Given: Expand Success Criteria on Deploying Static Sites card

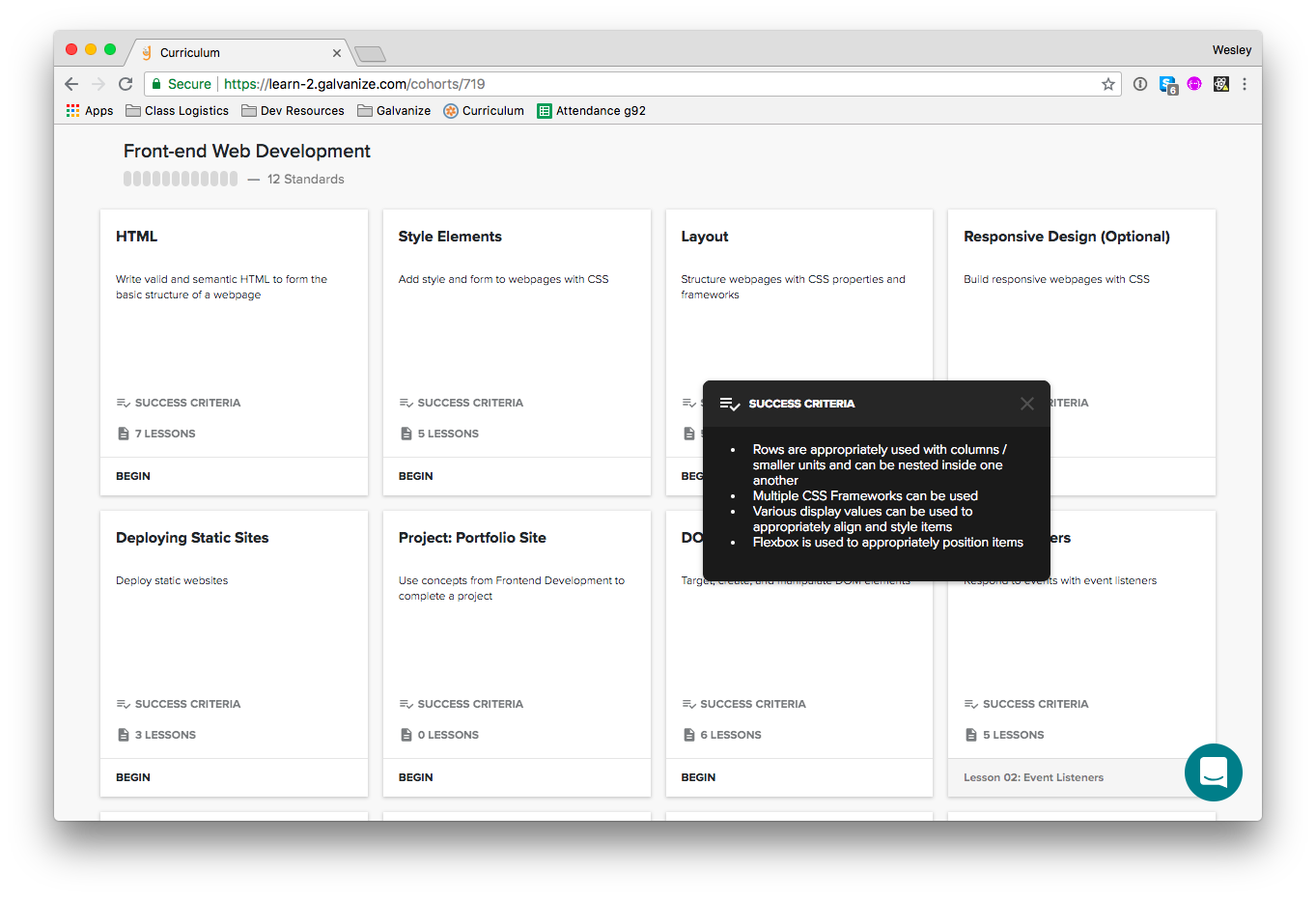Looking at the screenshot, I should (x=179, y=704).
